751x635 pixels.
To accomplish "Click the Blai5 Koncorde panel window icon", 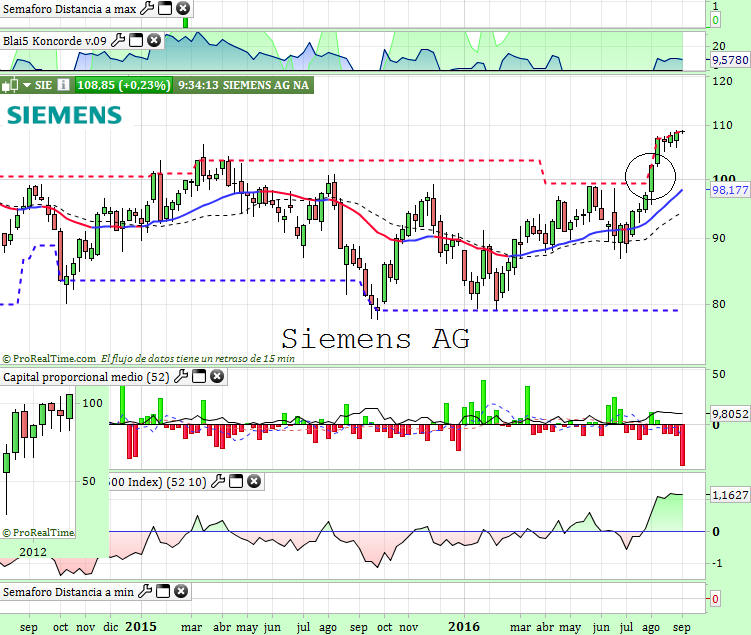I will (x=136, y=40).
